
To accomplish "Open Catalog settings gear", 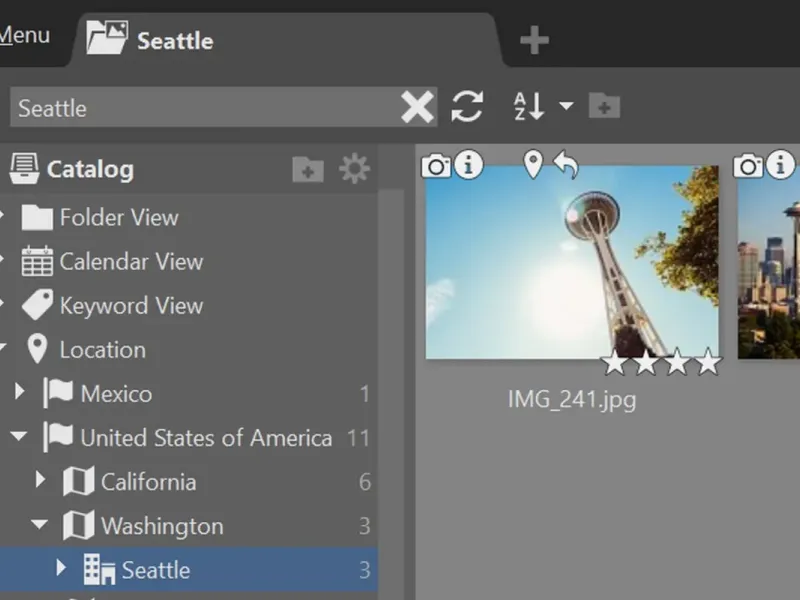I will pos(354,169).
